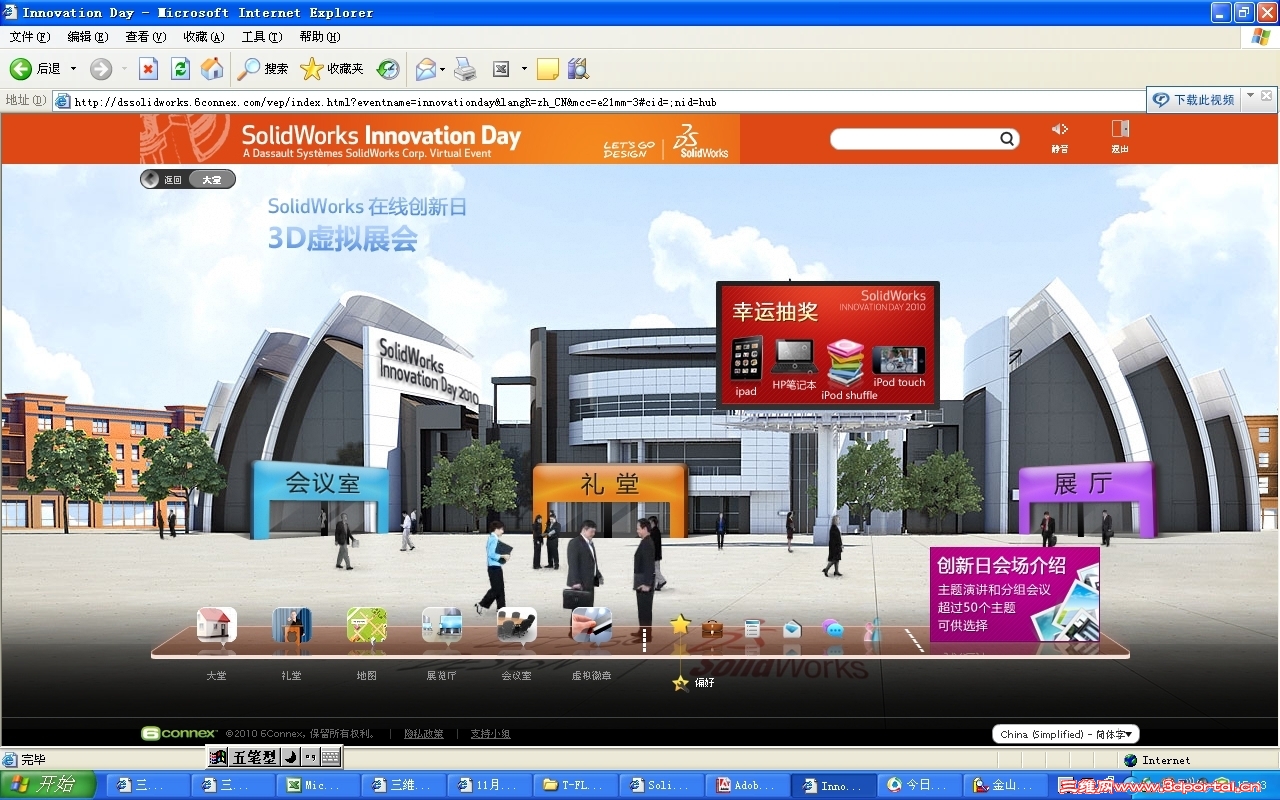1280x800 pixels.
Task: Click the 创新日会场介绍 banner
Action: (1015, 594)
